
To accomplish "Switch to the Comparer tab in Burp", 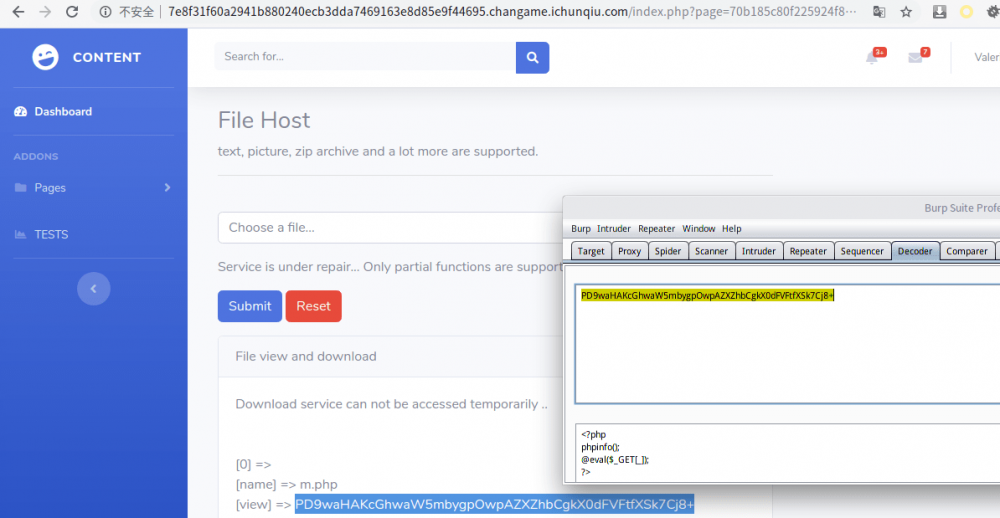I will coord(967,251).
